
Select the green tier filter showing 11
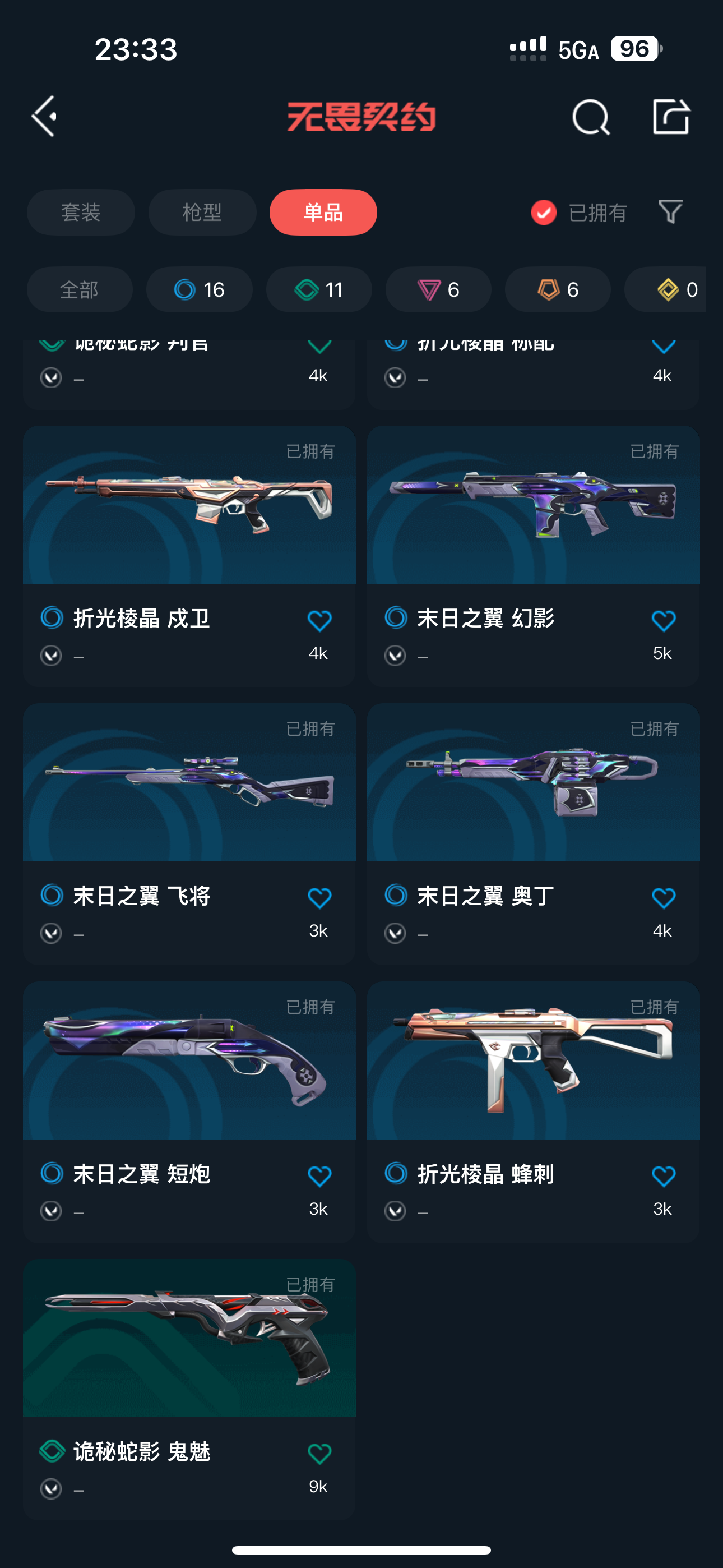coord(319,289)
